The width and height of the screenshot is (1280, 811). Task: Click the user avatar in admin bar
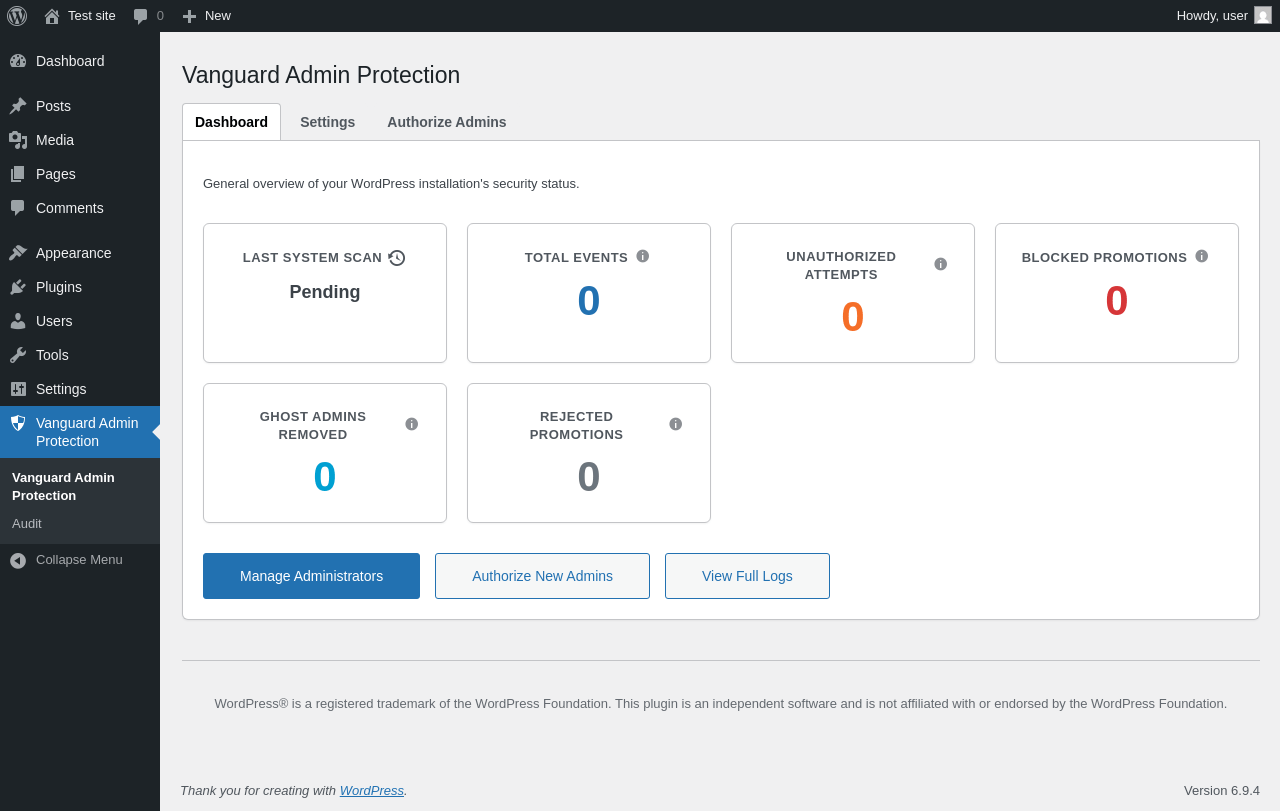pos(1263,15)
